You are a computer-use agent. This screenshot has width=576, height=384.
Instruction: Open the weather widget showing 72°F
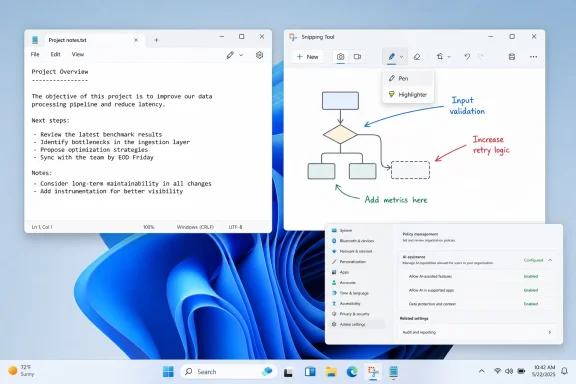click(x=21, y=371)
